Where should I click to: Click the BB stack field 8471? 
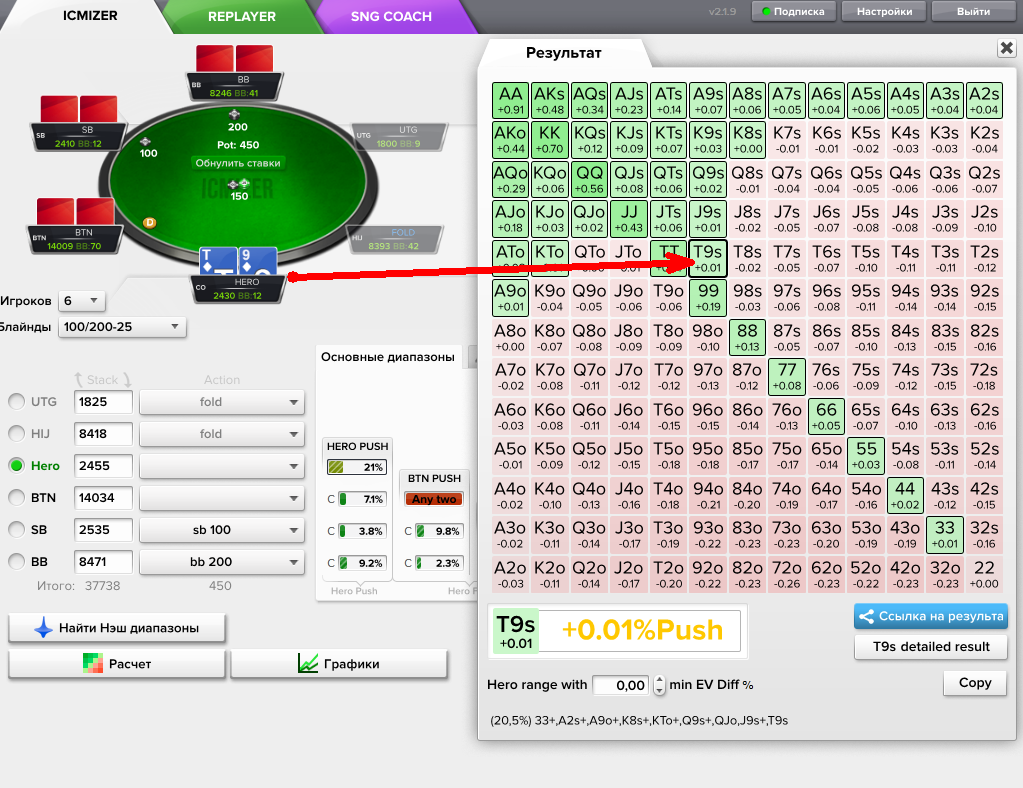point(103,562)
